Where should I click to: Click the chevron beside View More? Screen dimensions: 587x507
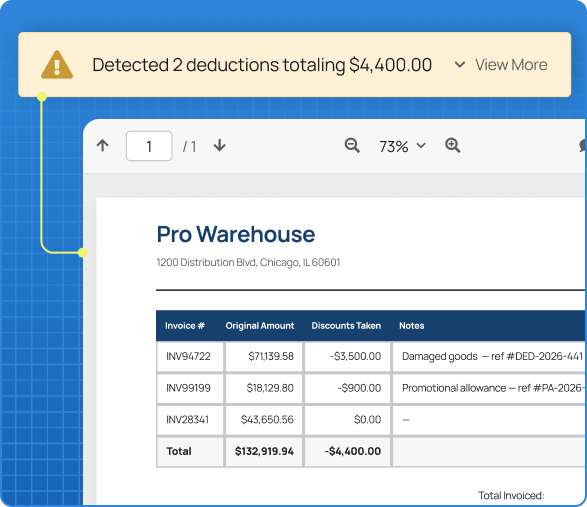click(460, 65)
